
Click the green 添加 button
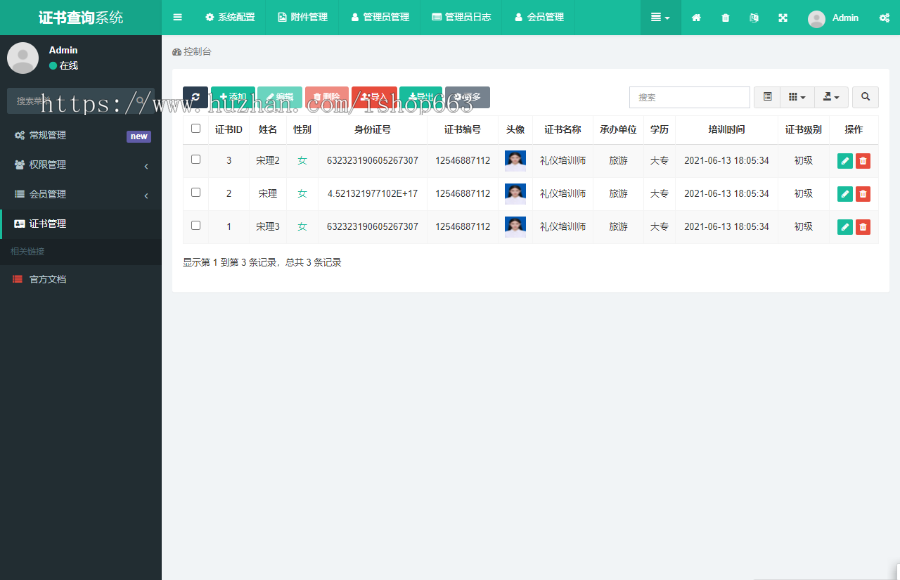pos(233,97)
